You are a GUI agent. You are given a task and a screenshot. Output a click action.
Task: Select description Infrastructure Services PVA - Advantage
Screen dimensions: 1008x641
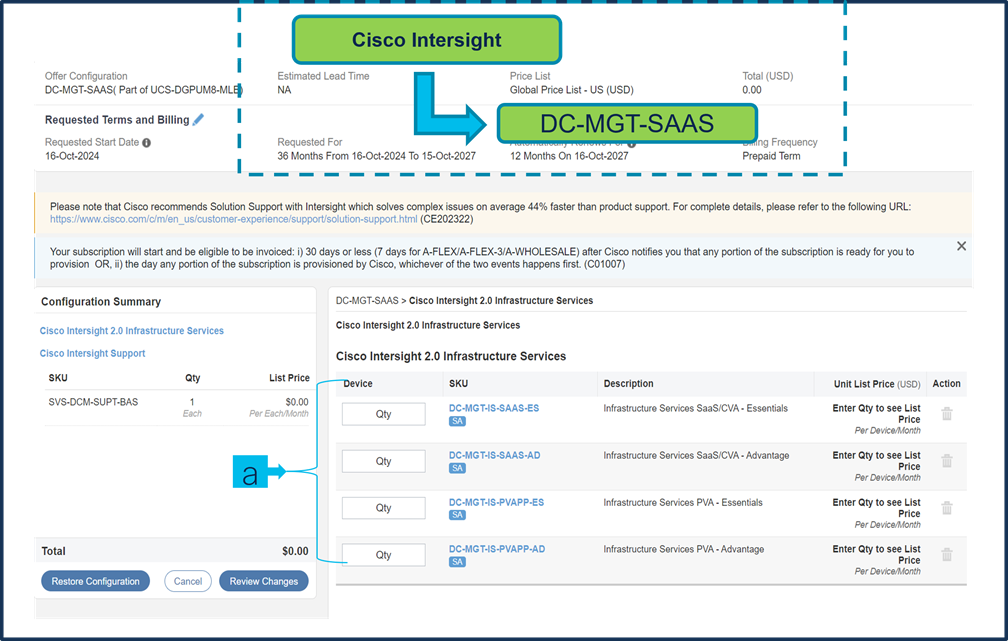coord(683,549)
